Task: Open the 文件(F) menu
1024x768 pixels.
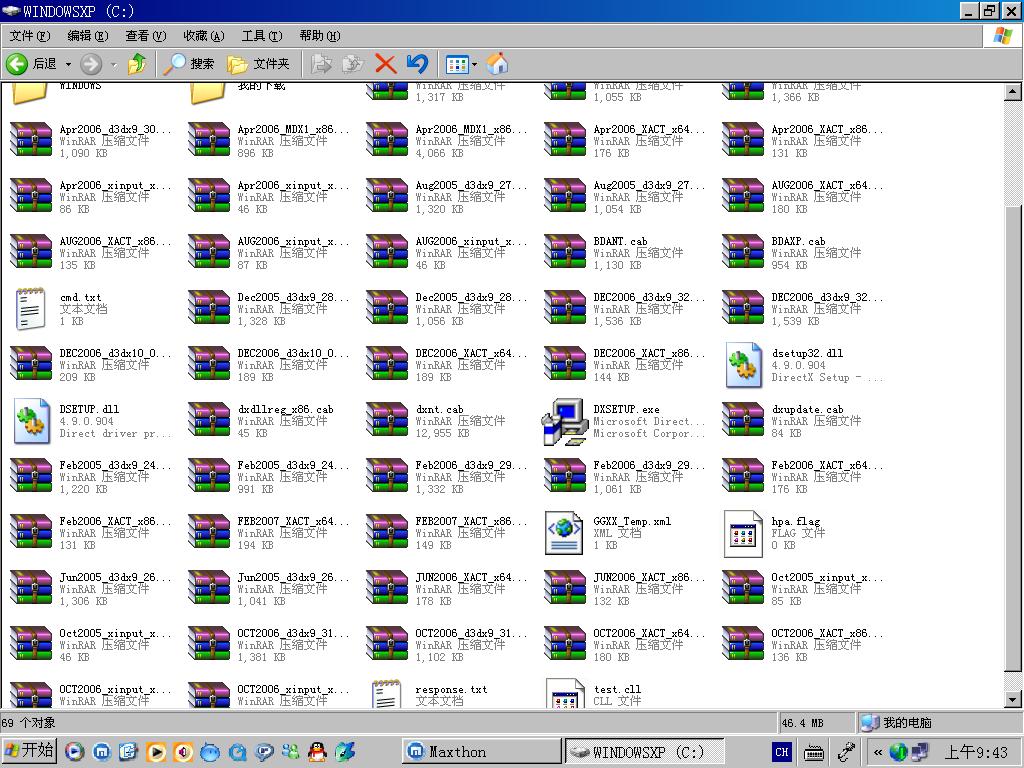Action: [30, 36]
